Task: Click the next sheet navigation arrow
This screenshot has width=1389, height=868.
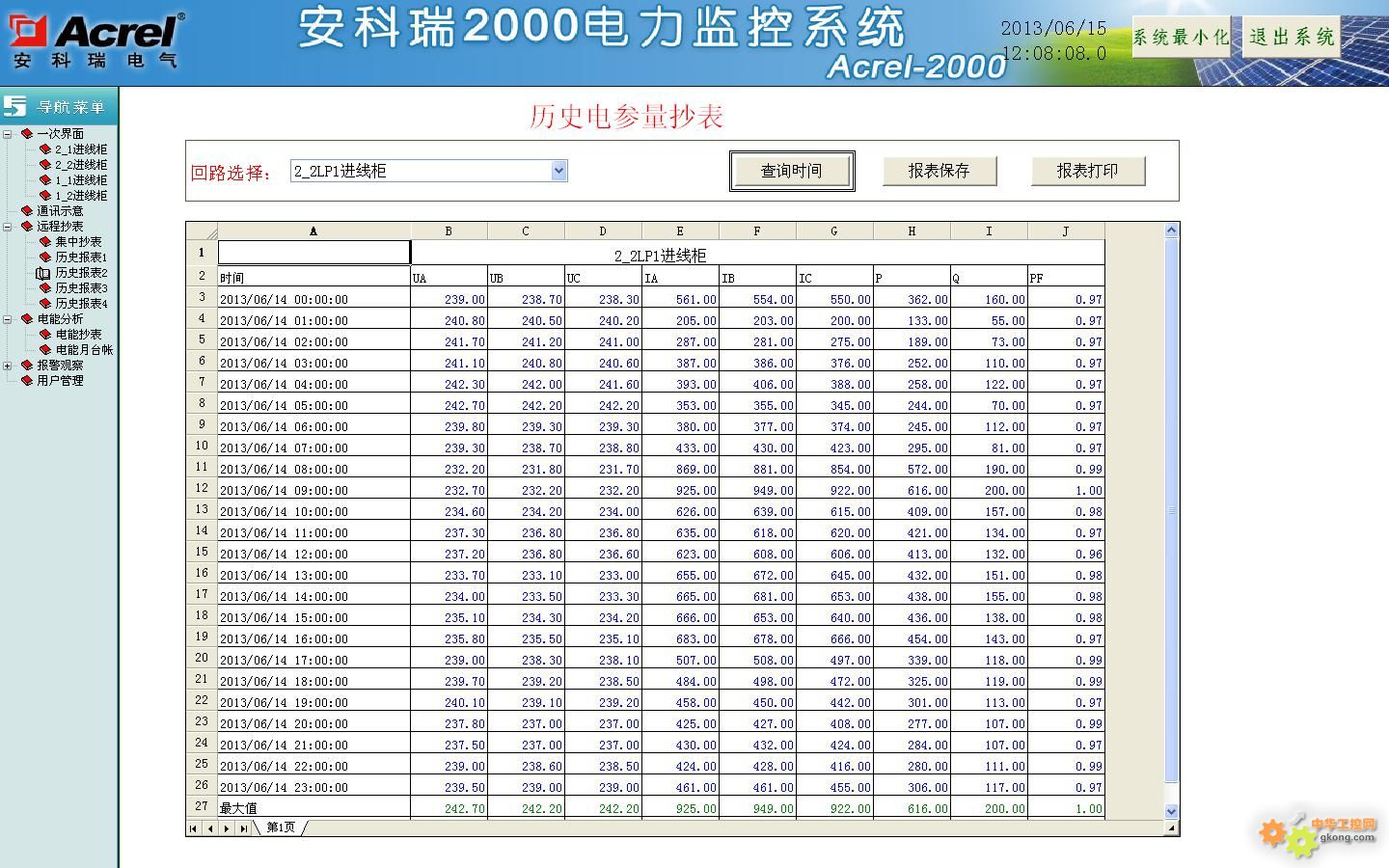Action: click(227, 828)
